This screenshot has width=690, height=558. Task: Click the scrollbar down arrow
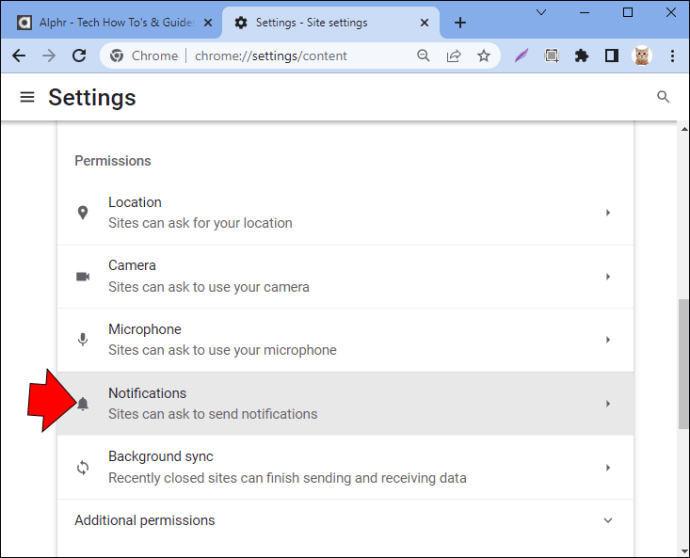(684, 551)
